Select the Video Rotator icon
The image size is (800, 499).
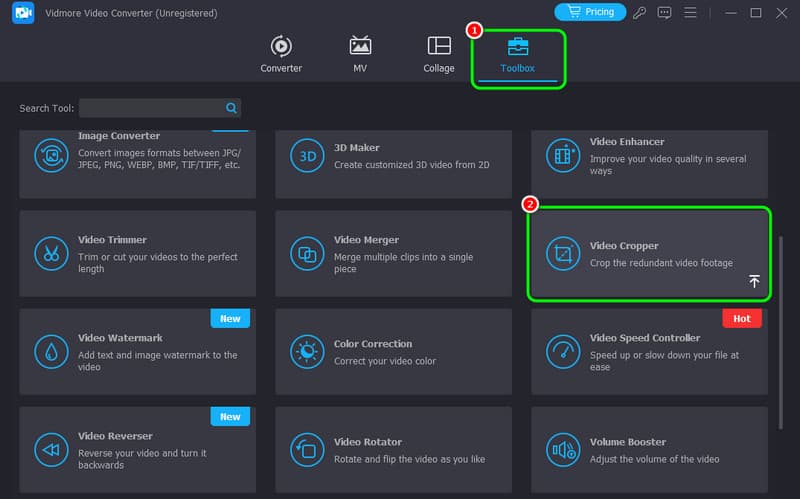(306, 449)
